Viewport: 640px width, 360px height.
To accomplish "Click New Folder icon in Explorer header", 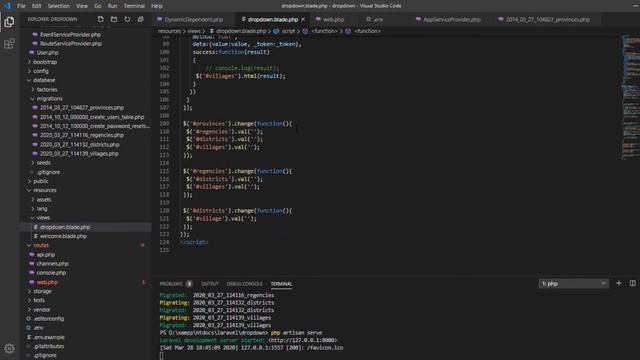I will tap(114, 19).
